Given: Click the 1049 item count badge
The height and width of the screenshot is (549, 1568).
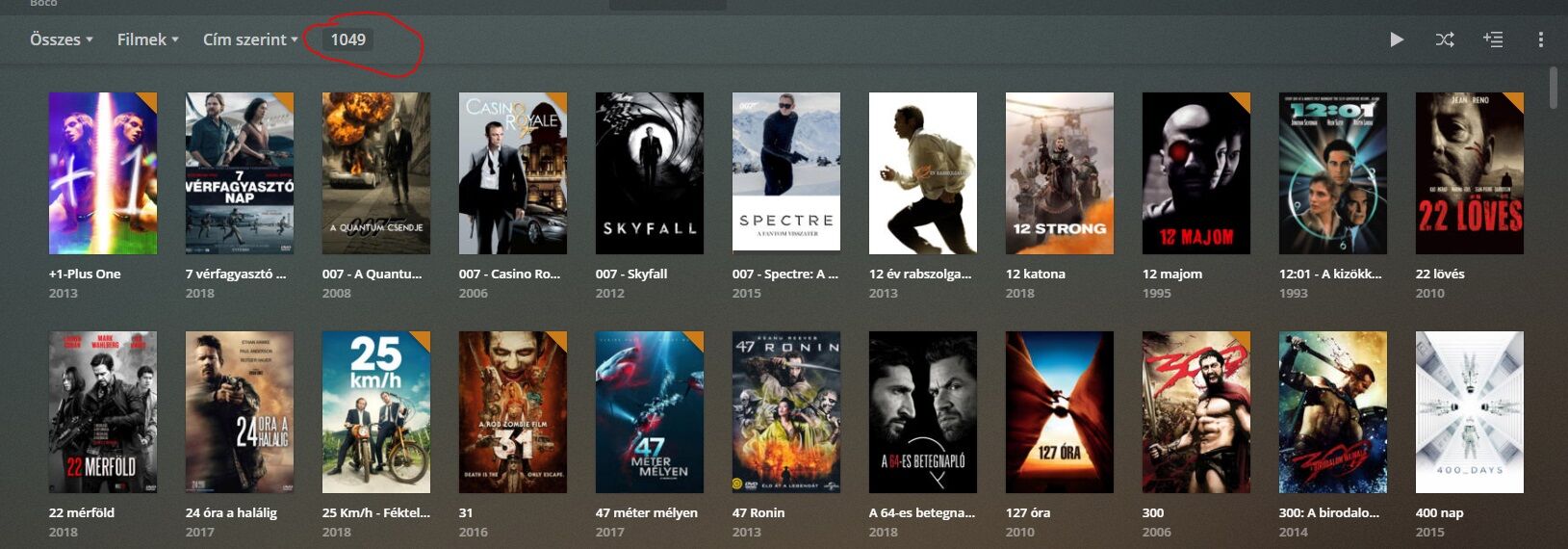Looking at the screenshot, I should 348,39.
